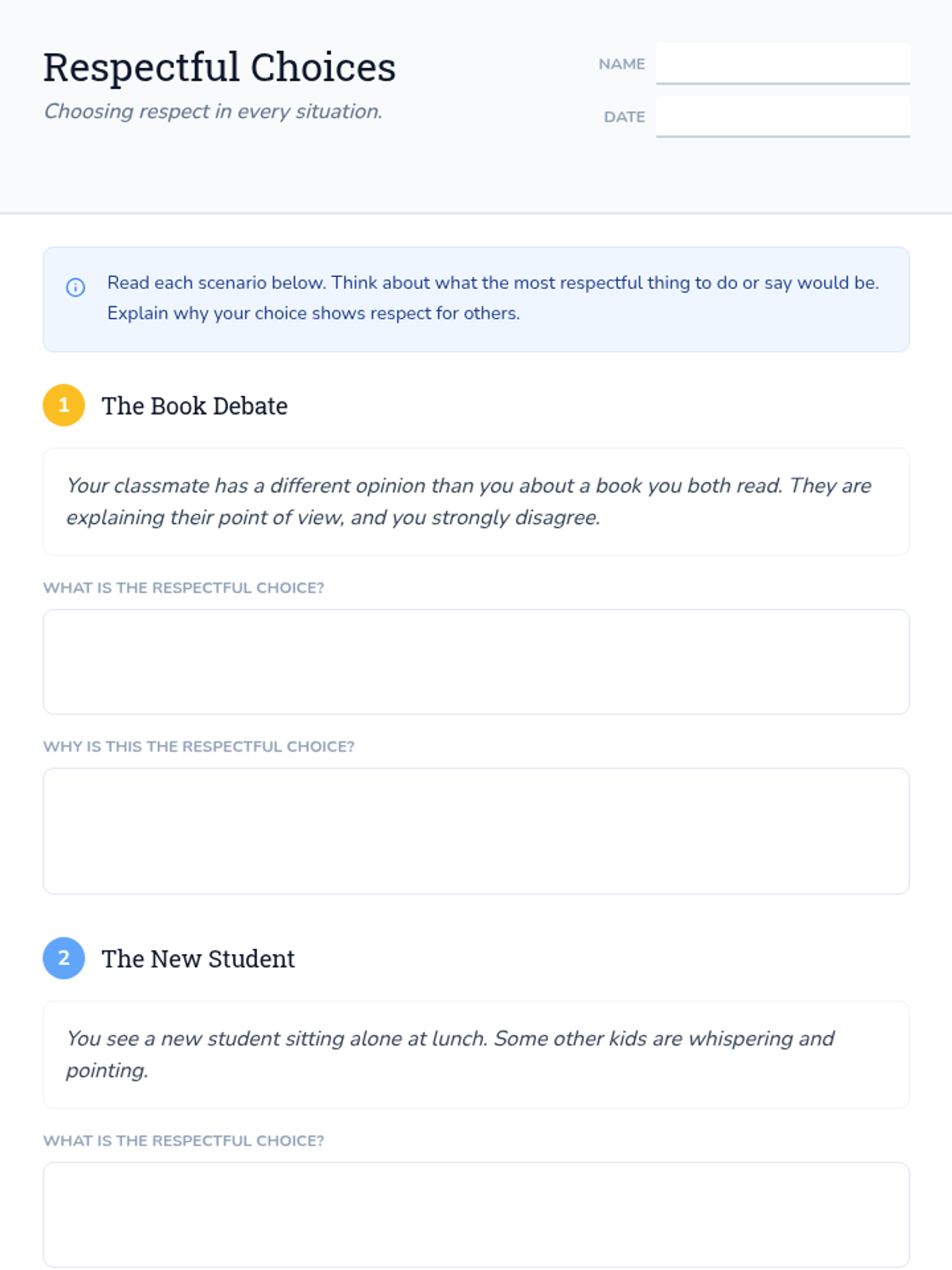
Task: Click The New Student heading
Action: 198,959
